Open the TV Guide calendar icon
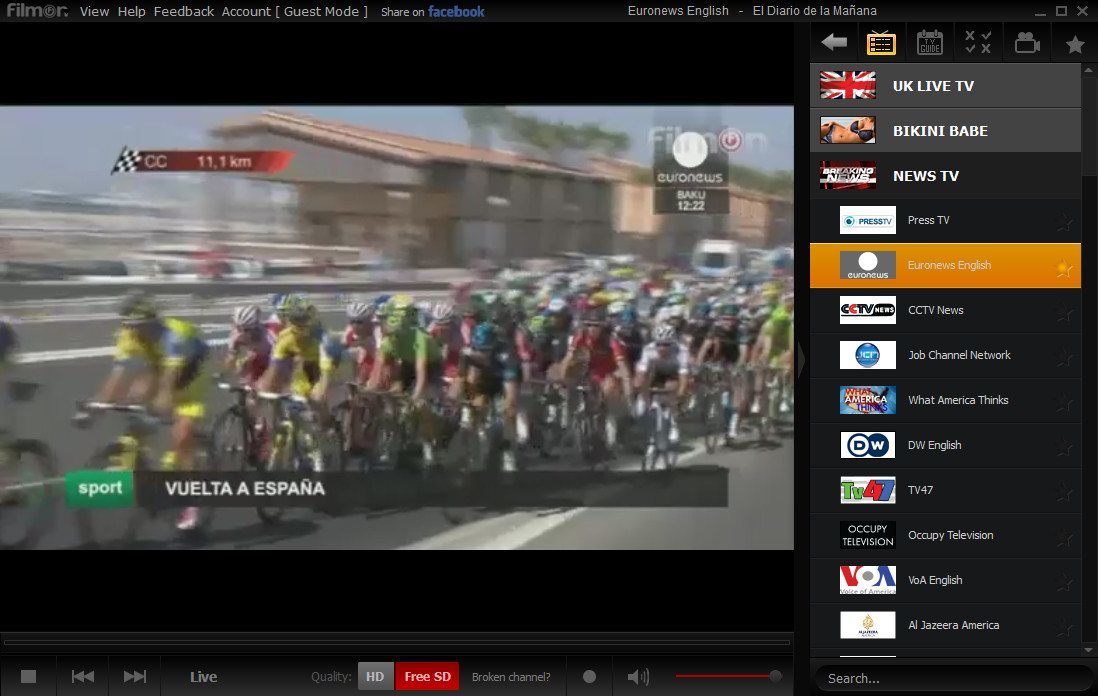 pyautogui.click(x=929, y=43)
